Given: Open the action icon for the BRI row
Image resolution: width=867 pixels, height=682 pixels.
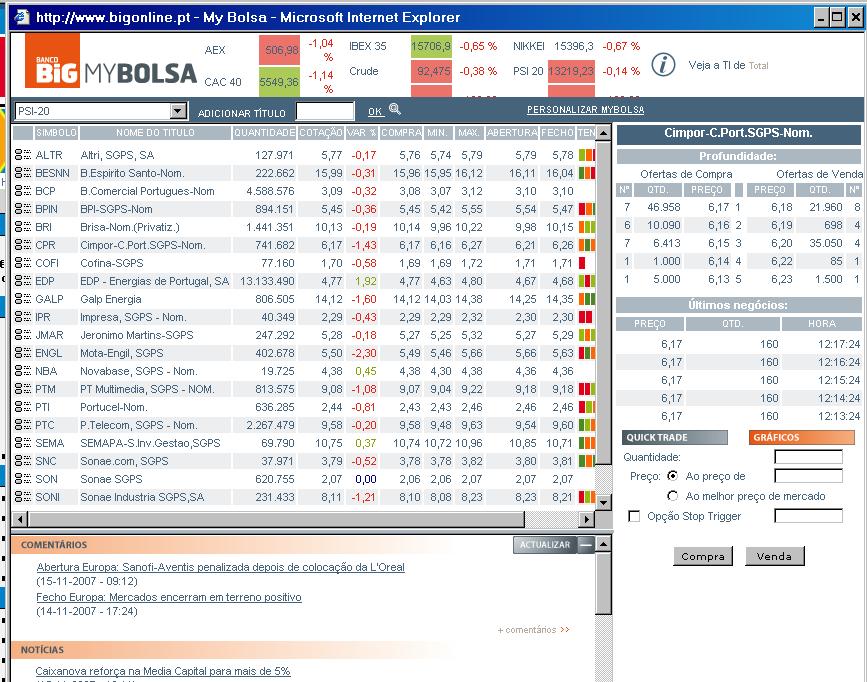Looking at the screenshot, I should click(23, 226).
